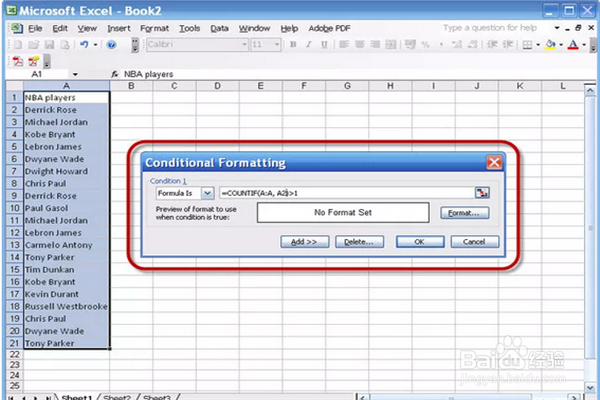The image size is (600, 400).
Task: Open the Edit menu
Action: tap(60, 28)
